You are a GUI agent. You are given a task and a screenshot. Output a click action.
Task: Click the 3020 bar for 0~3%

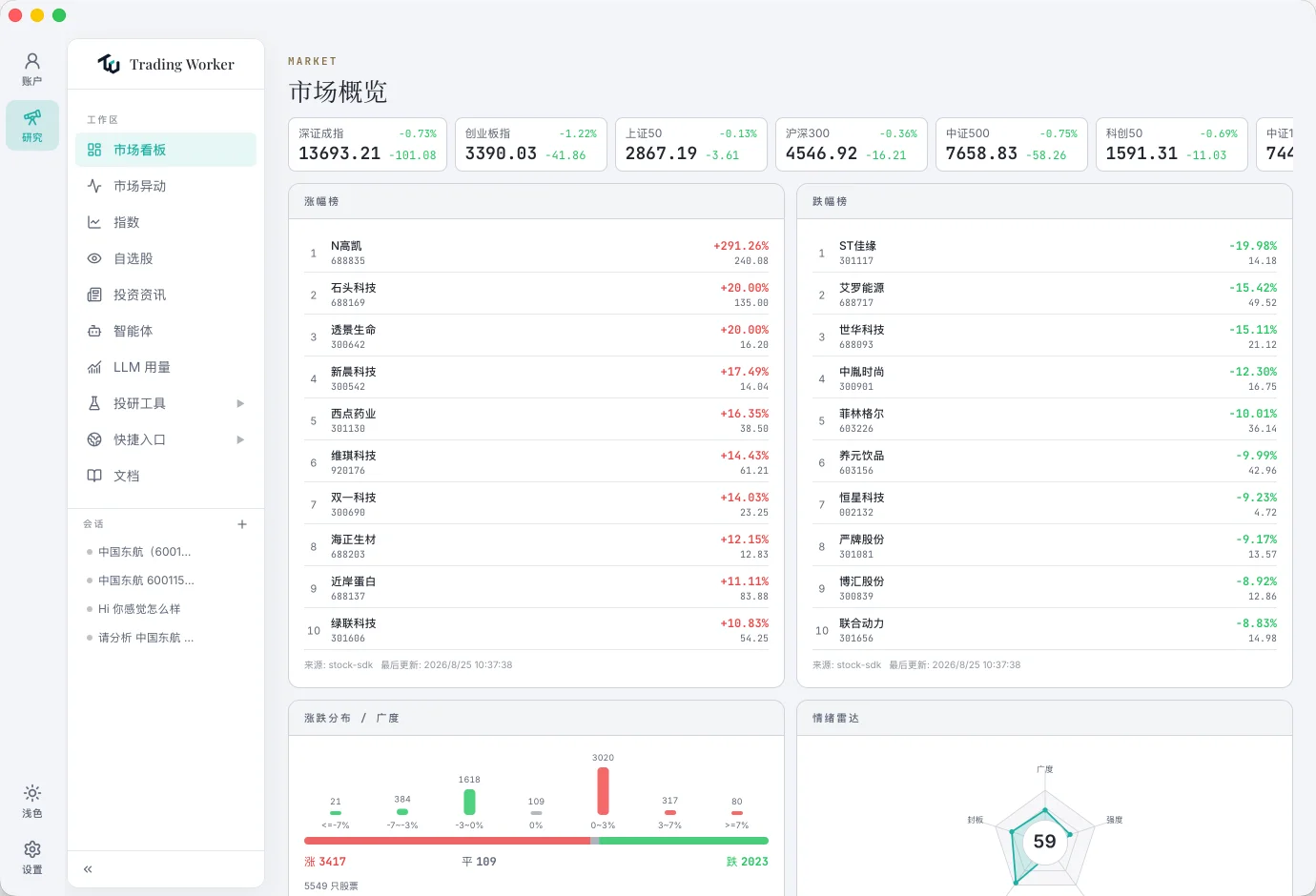[603, 791]
